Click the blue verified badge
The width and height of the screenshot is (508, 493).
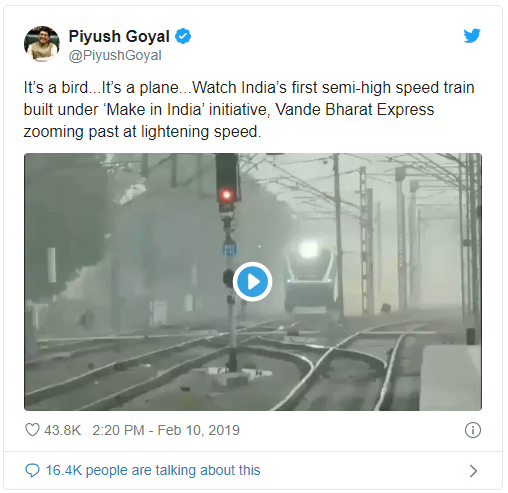183,36
